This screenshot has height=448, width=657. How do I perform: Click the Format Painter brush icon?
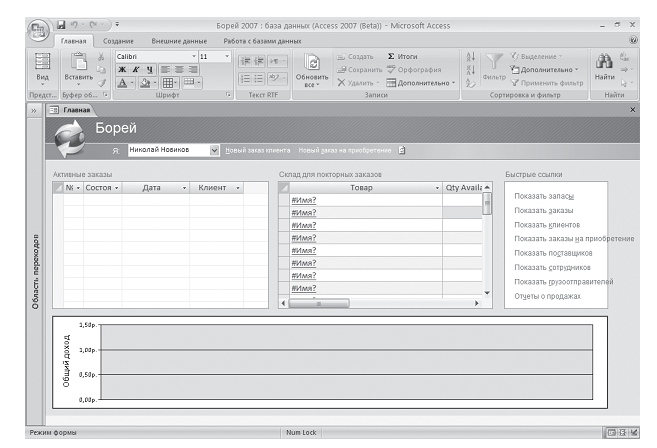101,83
